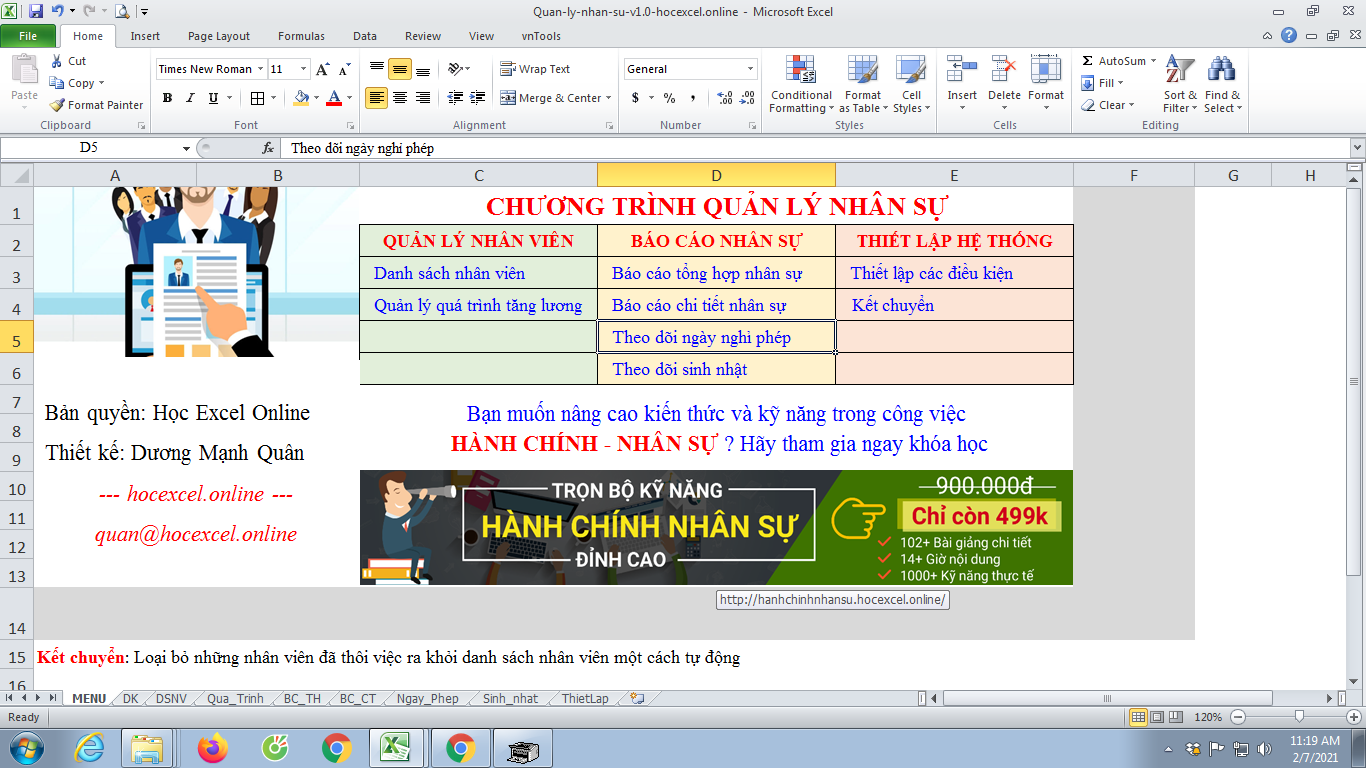Click the zoom slider in status bar

(1298, 717)
